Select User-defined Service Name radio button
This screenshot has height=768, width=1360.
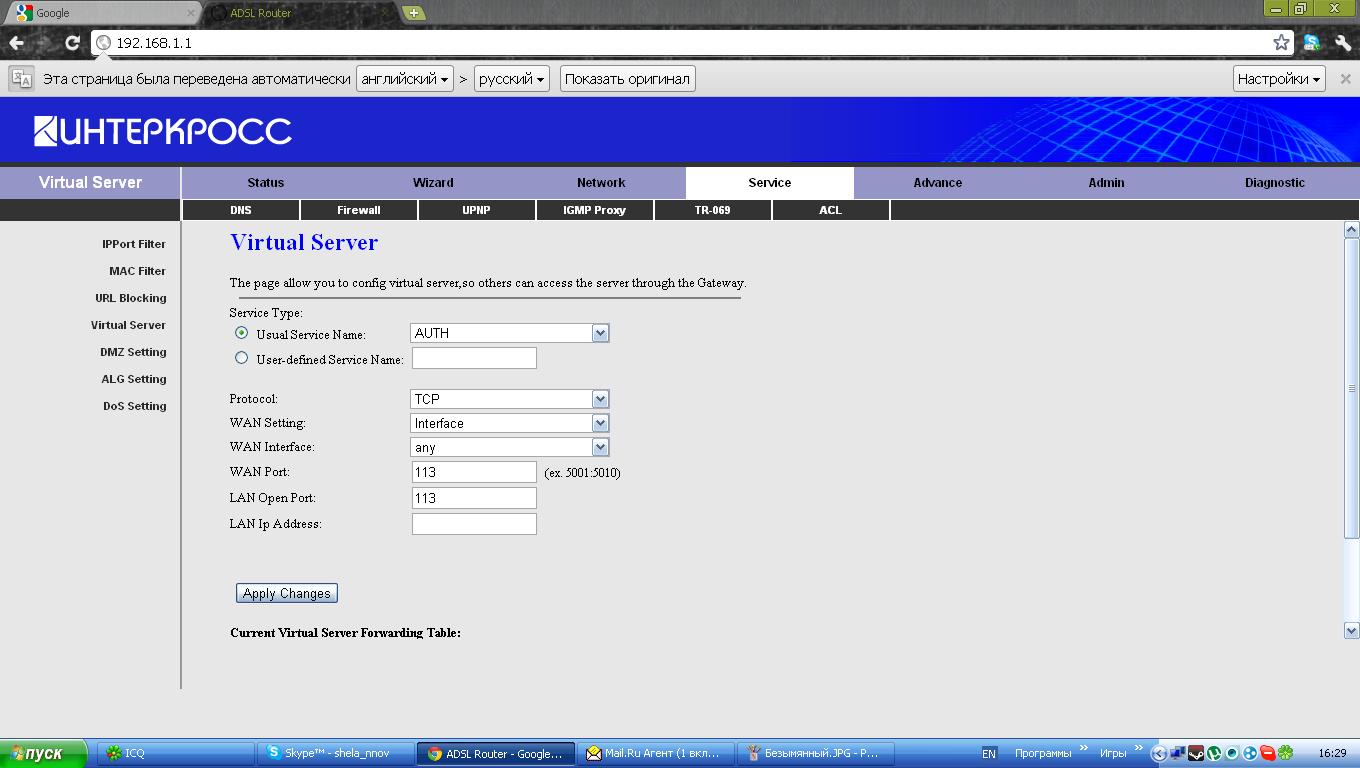tap(241, 358)
